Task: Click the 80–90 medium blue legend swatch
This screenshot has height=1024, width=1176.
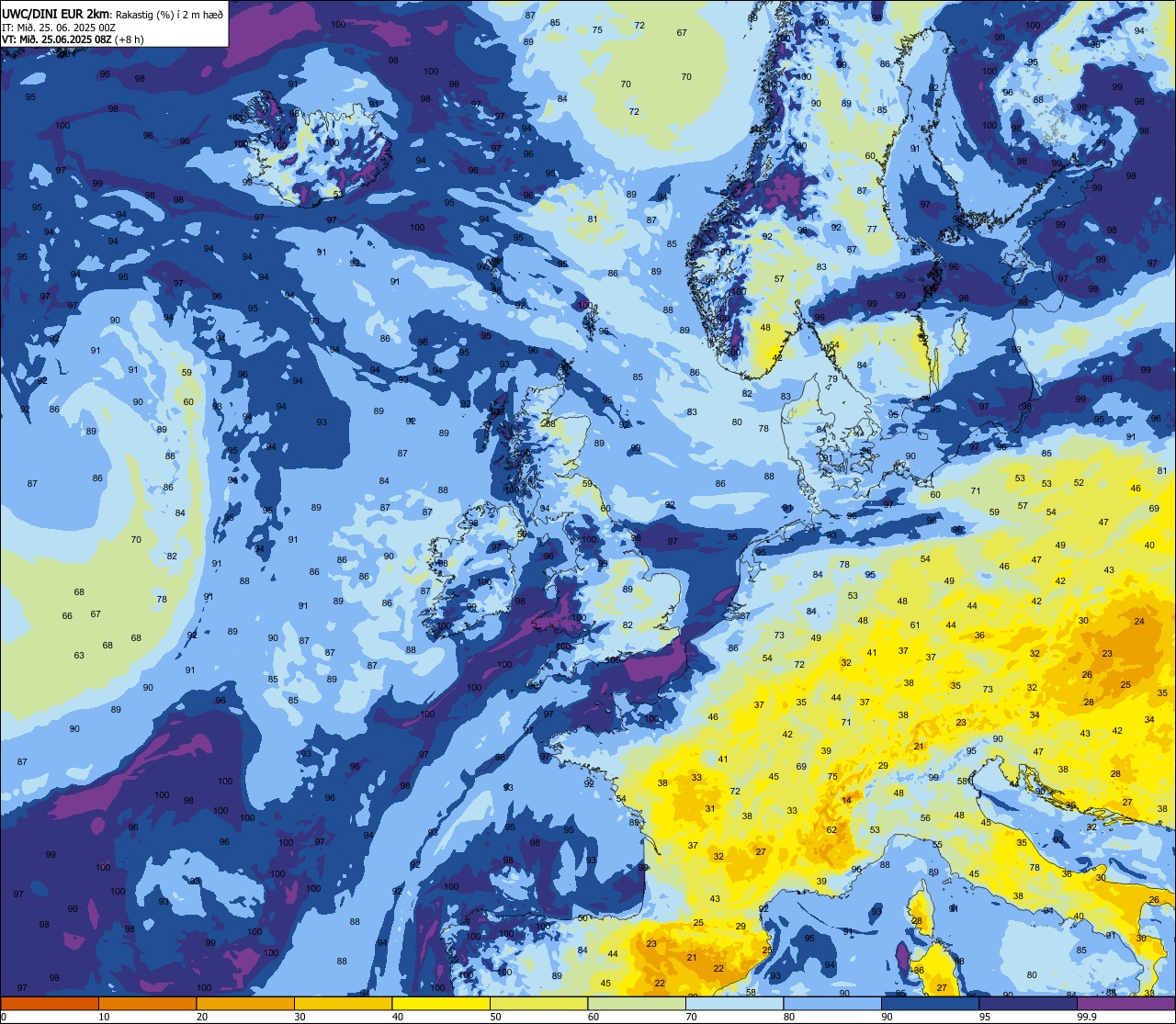Action: (x=832, y=1003)
